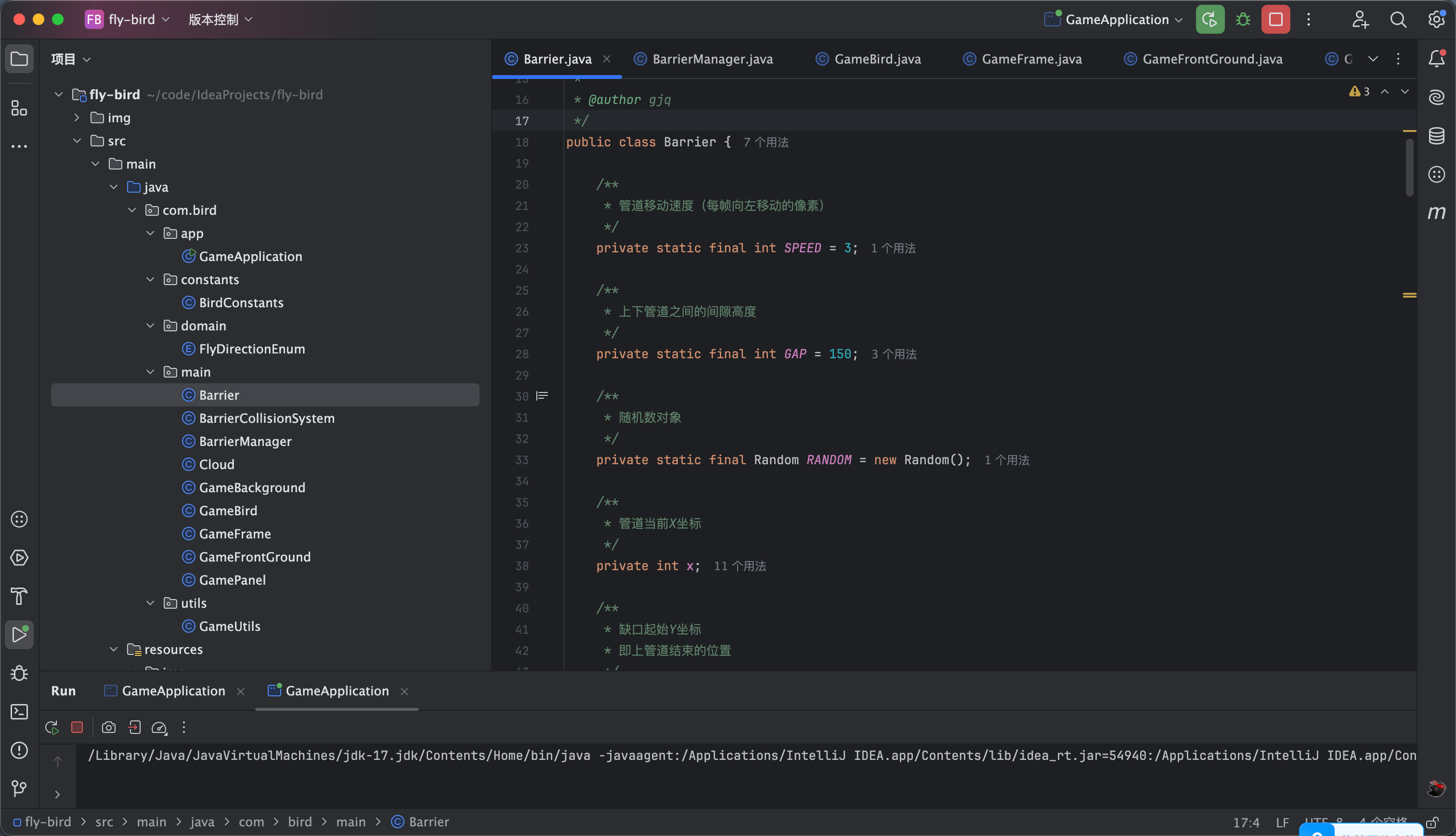Open more run actions menu in top toolbar
The width and height of the screenshot is (1456, 836).
(1309, 20)
